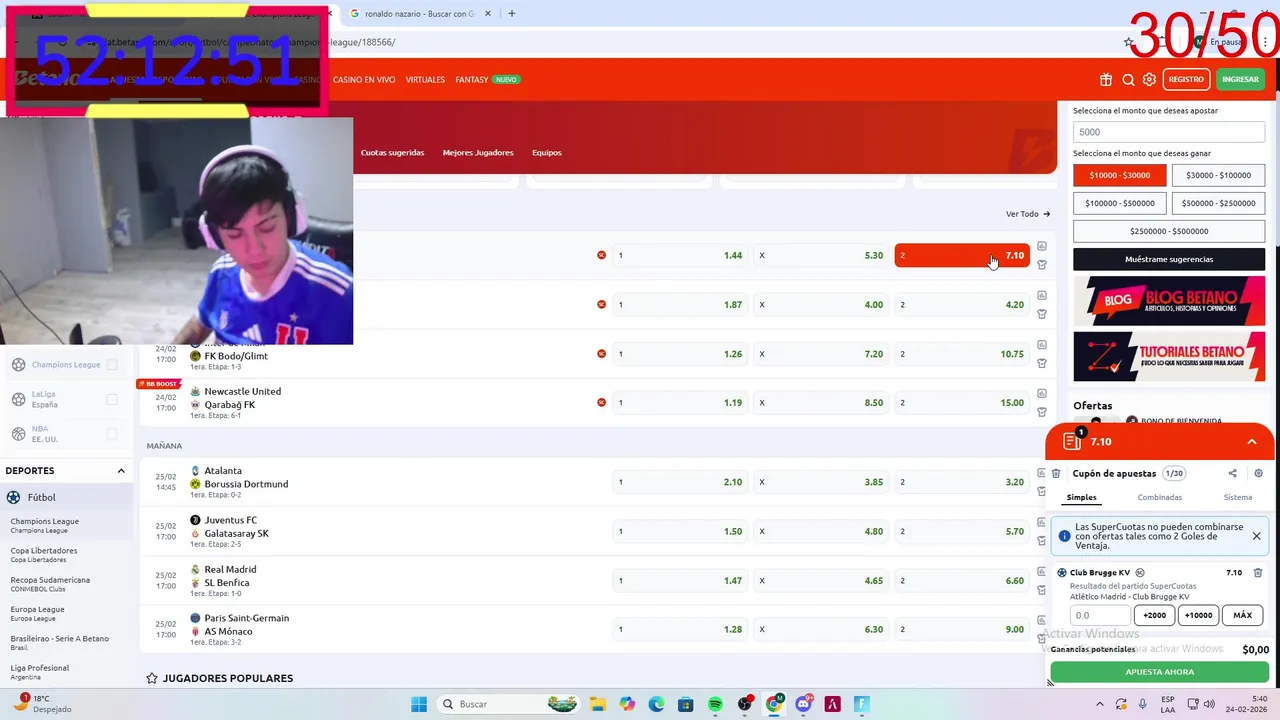Open Windows Start menu
Viewport: 1280px width, 720px height.
click(419, 704)
